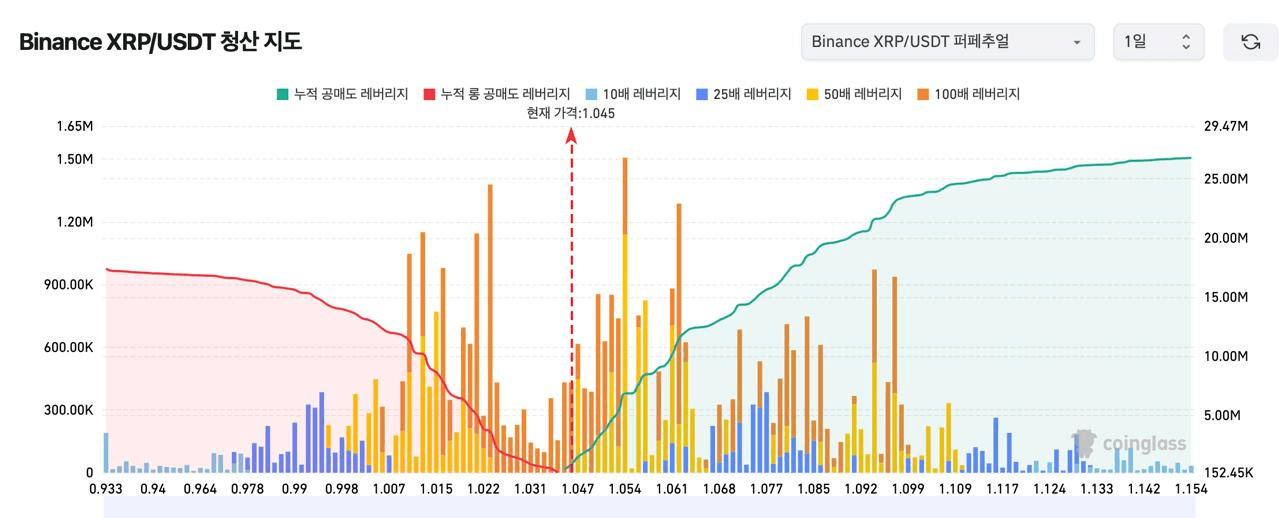Click the x-axis label 1.054
The width and height of the screenshot is (1280, 518).
pos(624,488)
